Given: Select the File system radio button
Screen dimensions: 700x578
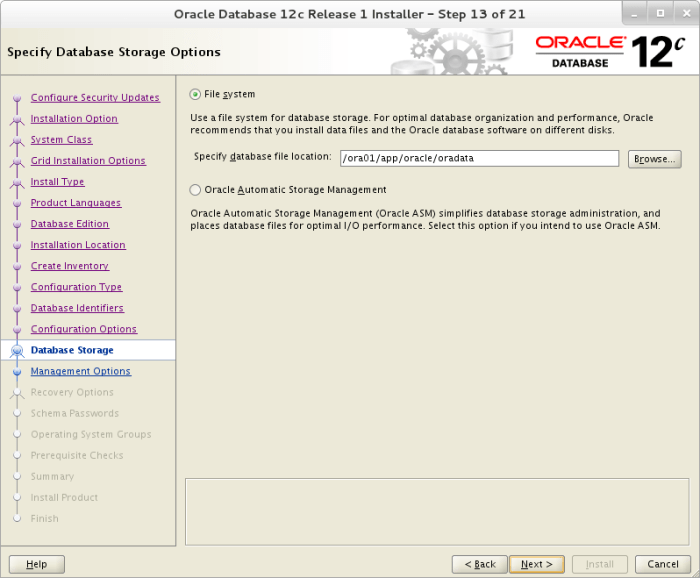Looking at the screenshot, I should tap(195, 94).
